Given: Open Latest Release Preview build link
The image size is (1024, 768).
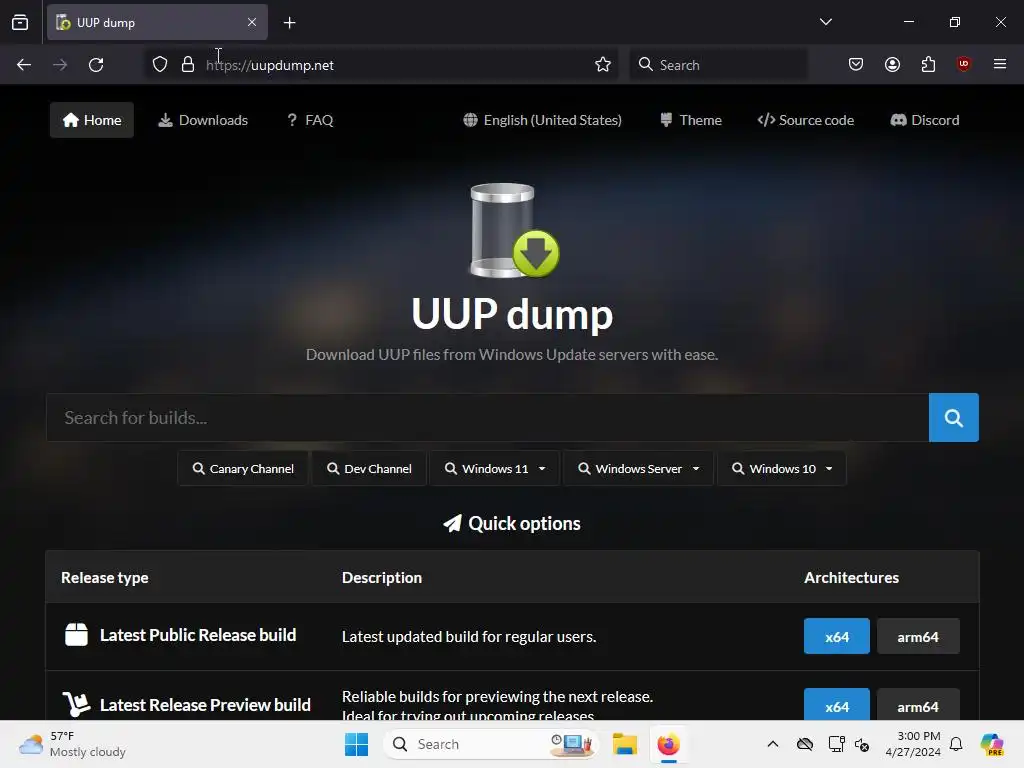Looking at the screenshot, I should click(x=205, y=705).
